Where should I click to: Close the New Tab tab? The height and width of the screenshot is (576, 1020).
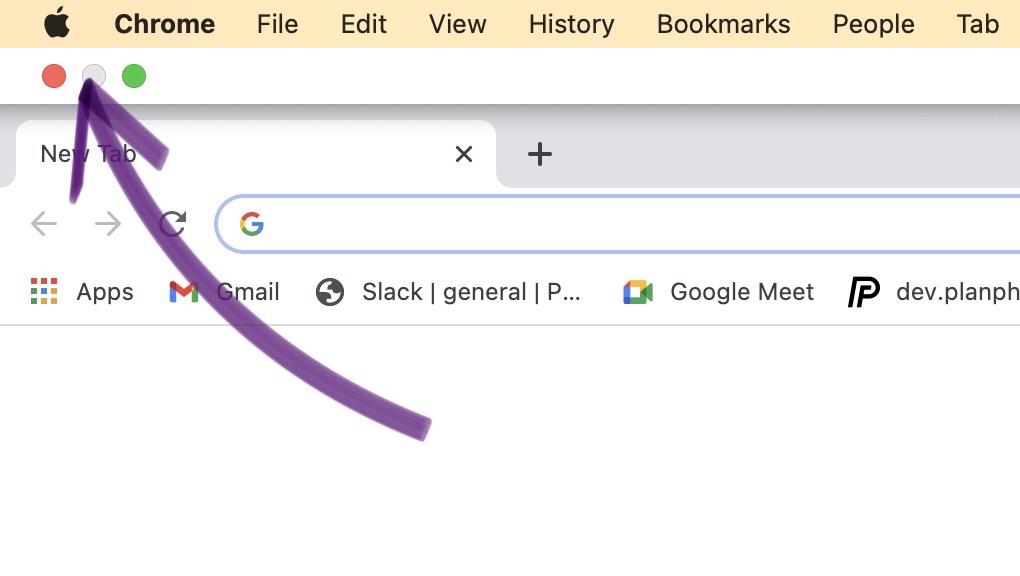pos(463,154)
